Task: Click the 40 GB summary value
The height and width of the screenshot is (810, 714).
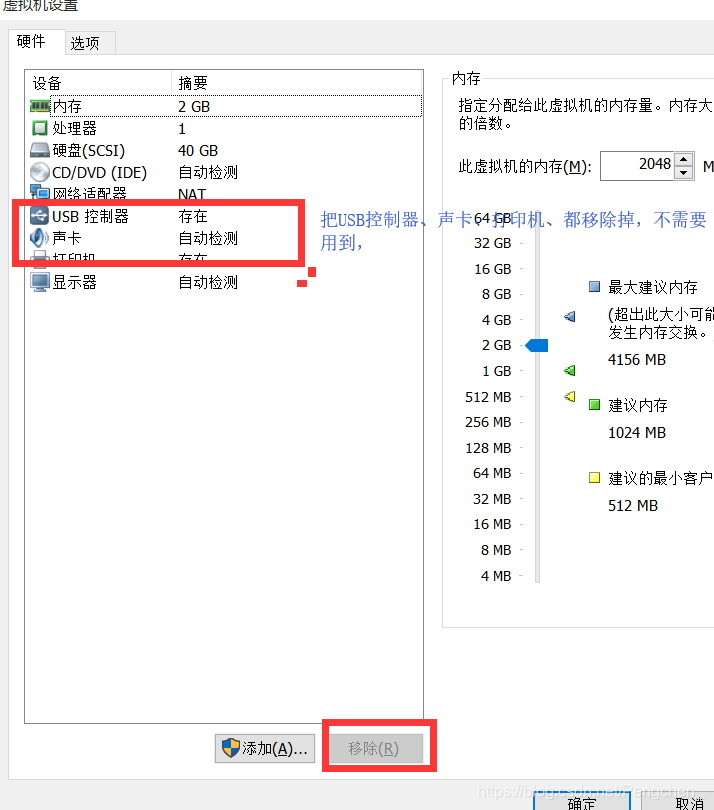Action: click(198, 150)
